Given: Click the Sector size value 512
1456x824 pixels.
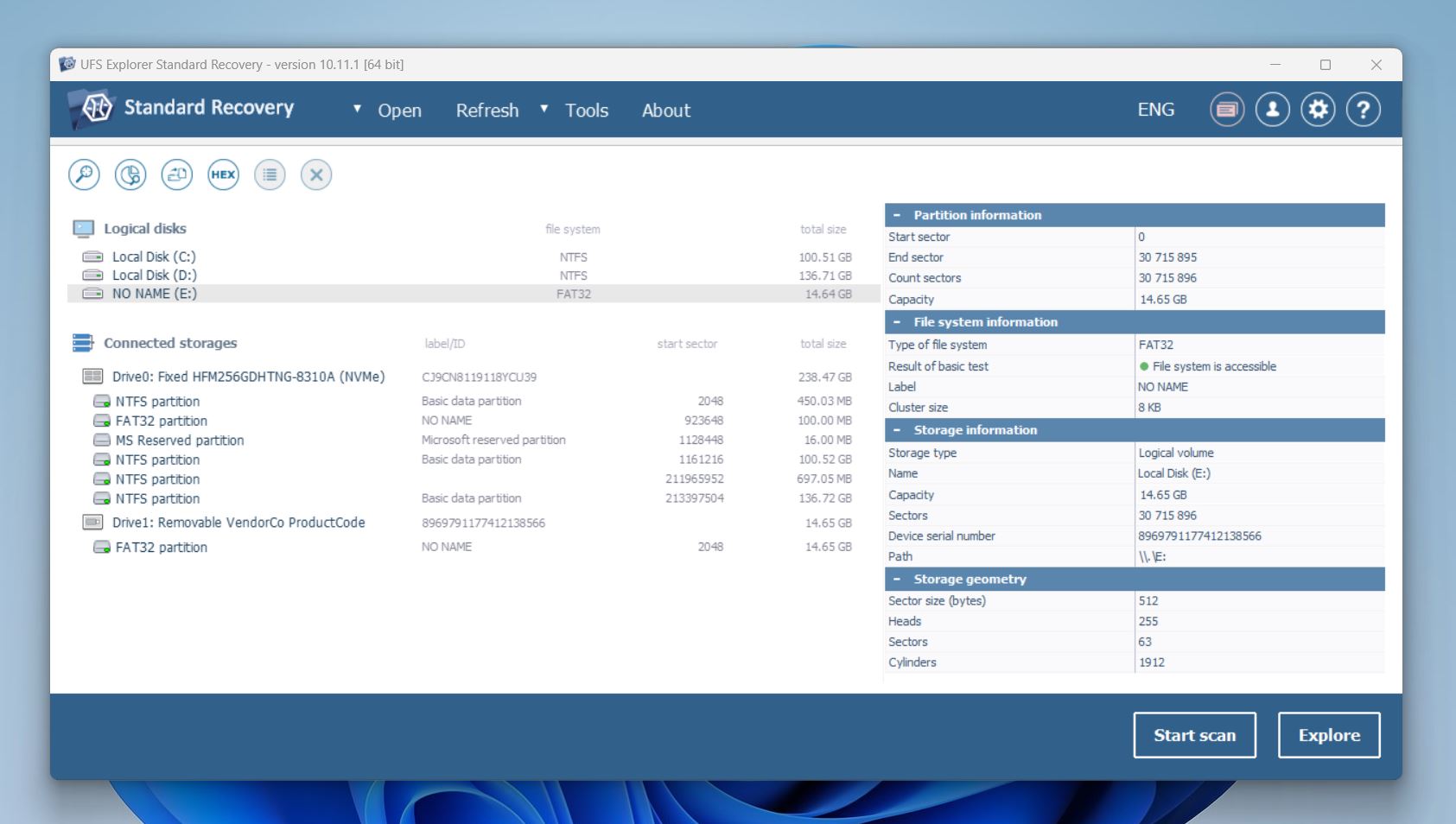Looking at the screenshot, I should 1148,601.
